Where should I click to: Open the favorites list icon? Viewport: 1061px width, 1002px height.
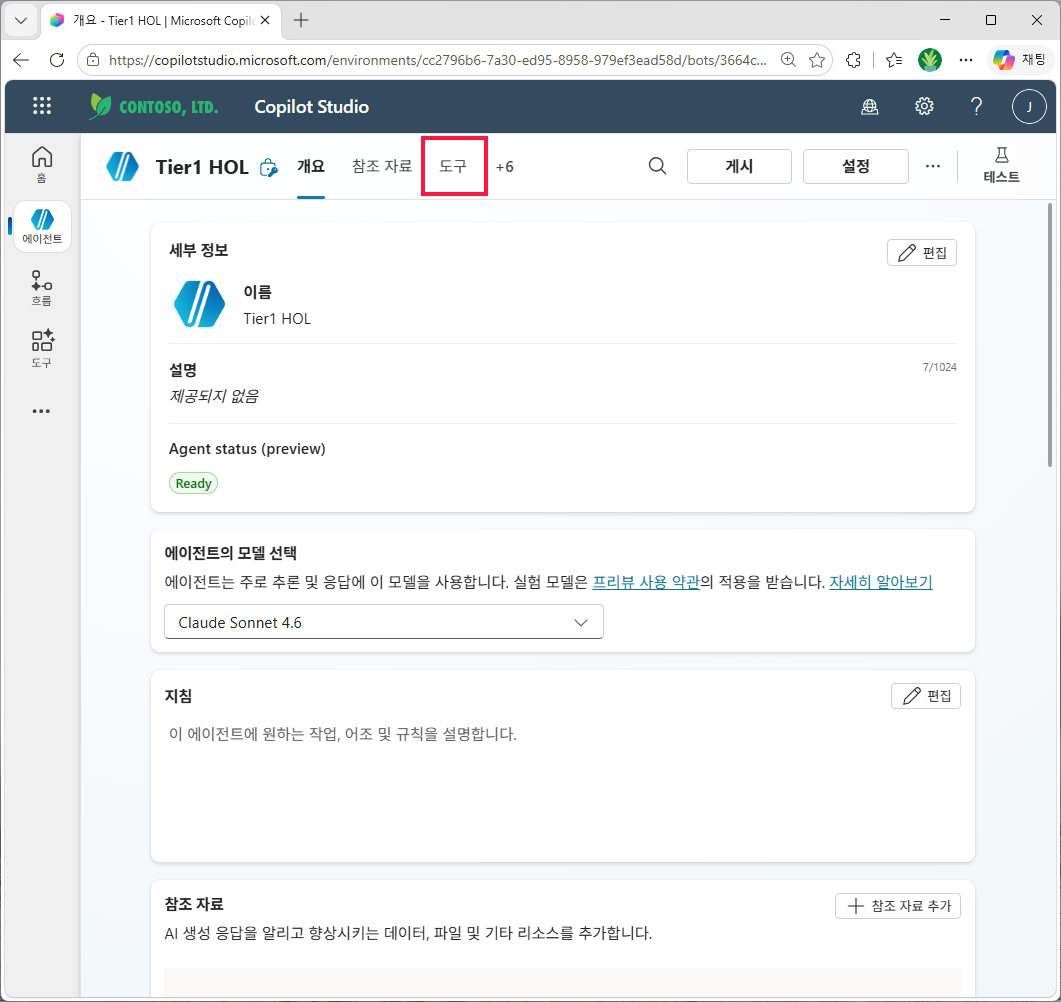[x=894, y=60]
